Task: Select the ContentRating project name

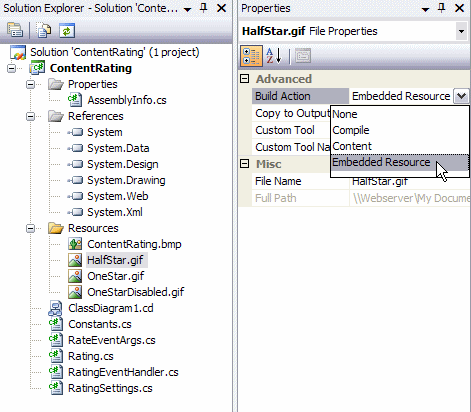Action: pyautogui.click(x=91, y=68)
